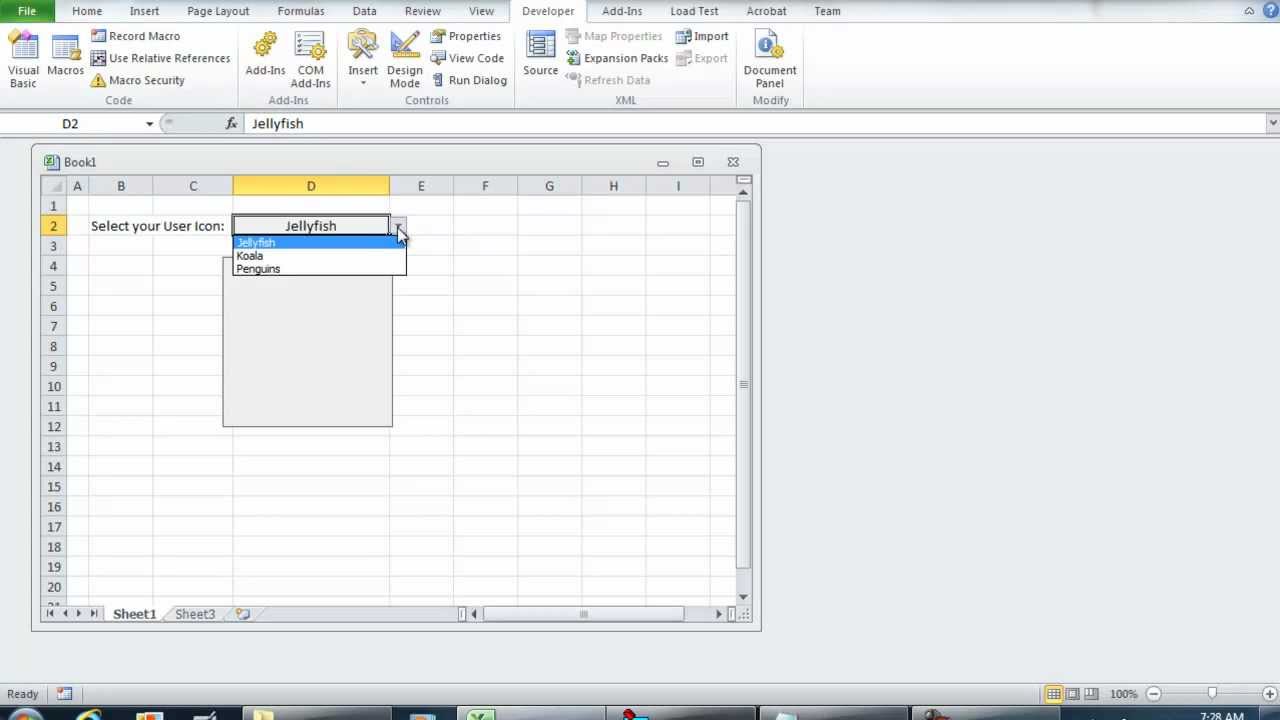Click the Insert Worksheet tab icon

coord(243,614)
